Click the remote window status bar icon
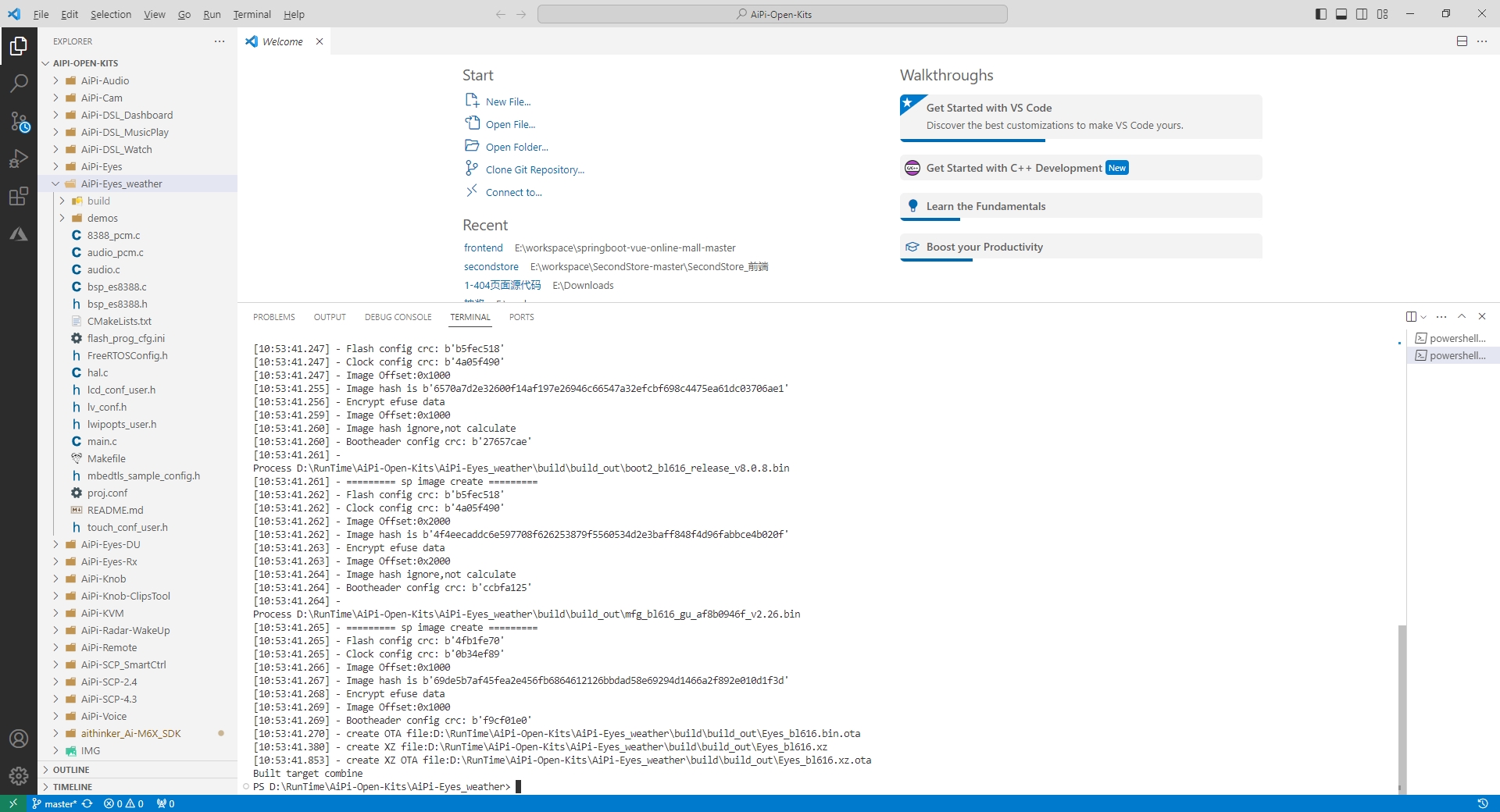Screen dimensions: 1500x812 (12, 803)
